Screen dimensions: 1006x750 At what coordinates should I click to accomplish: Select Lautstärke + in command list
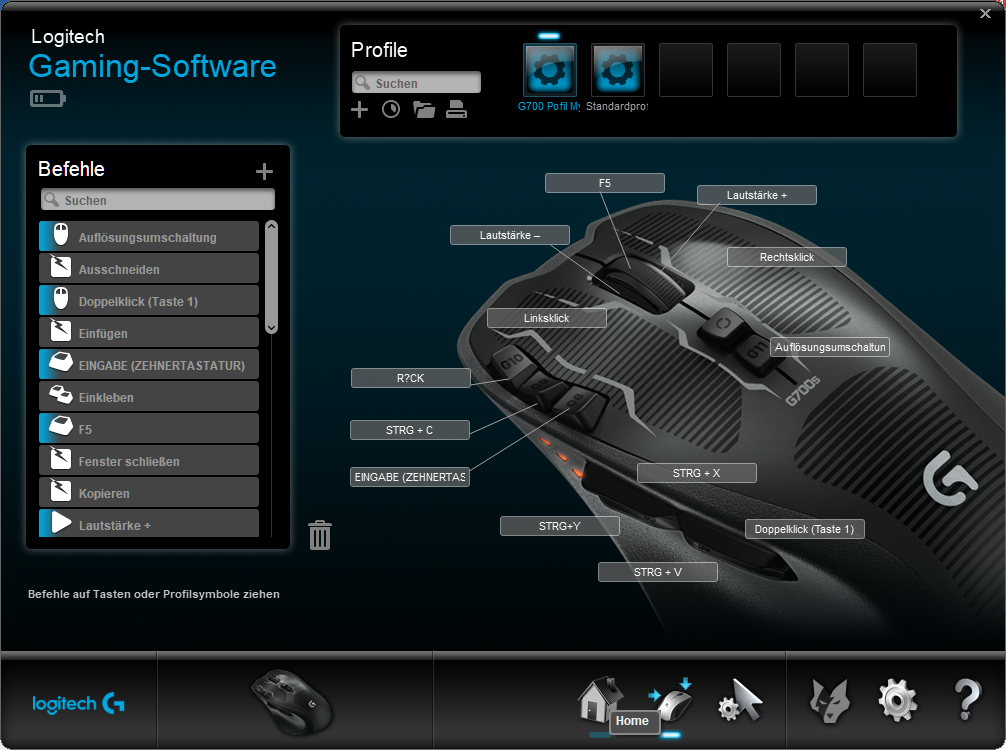[149, 524]
